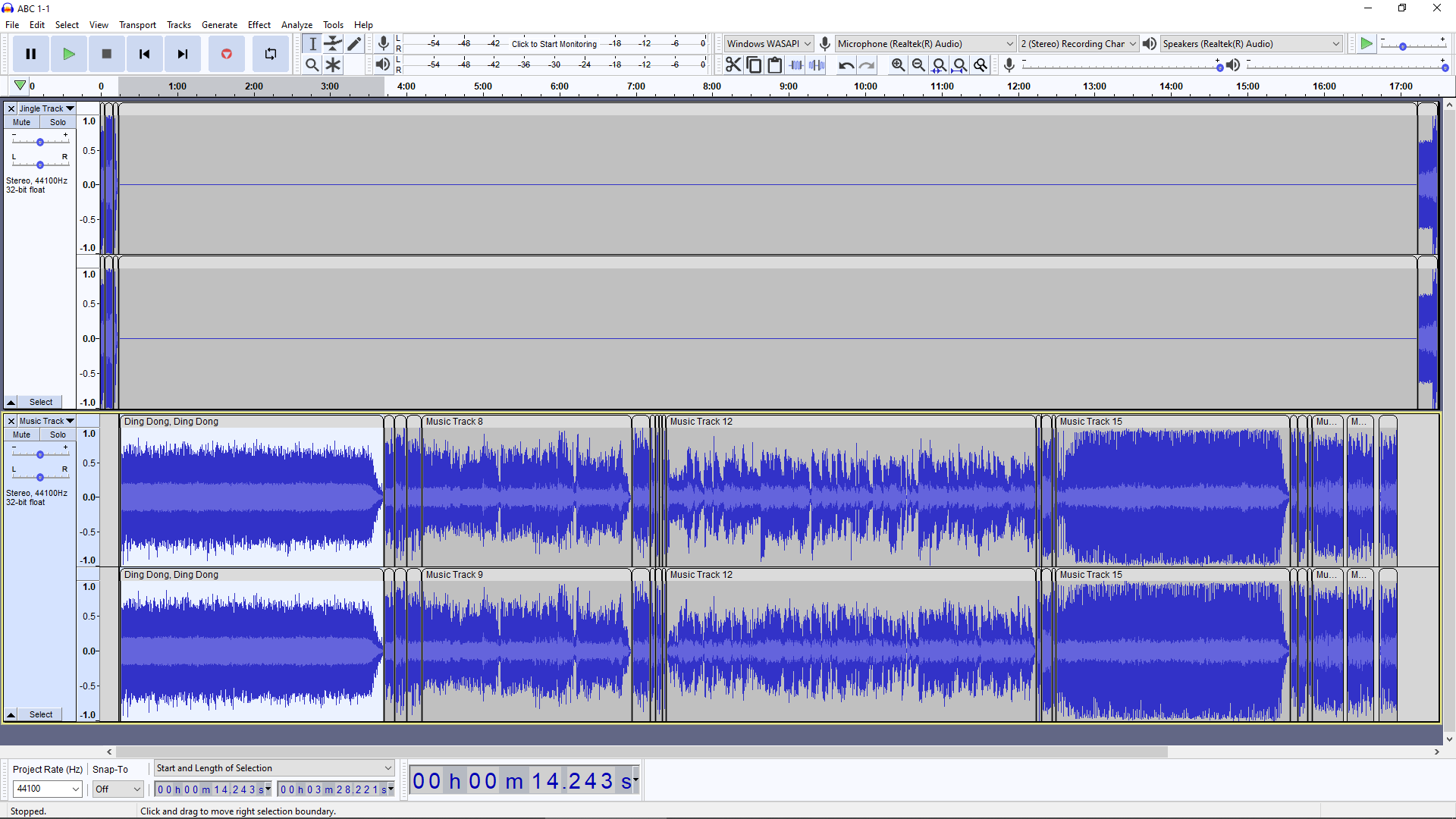This screenshot has width=1456, height=819.
Task: Choose the Multi-tool asterisk icon
Action: [x=333, y=65]
